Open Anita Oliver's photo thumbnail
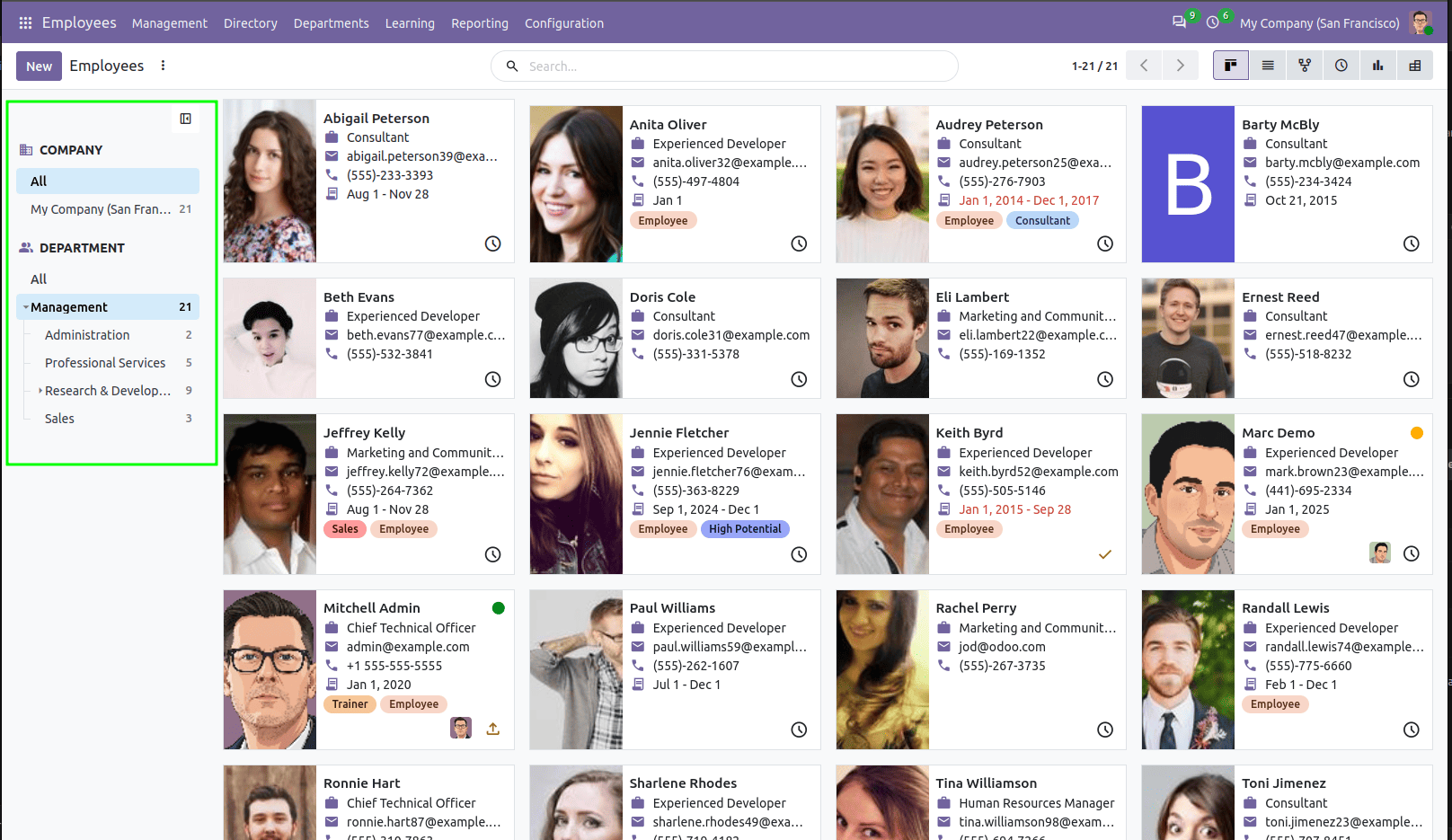This screenshot has height=840, width=1452. tap(576, 184)
